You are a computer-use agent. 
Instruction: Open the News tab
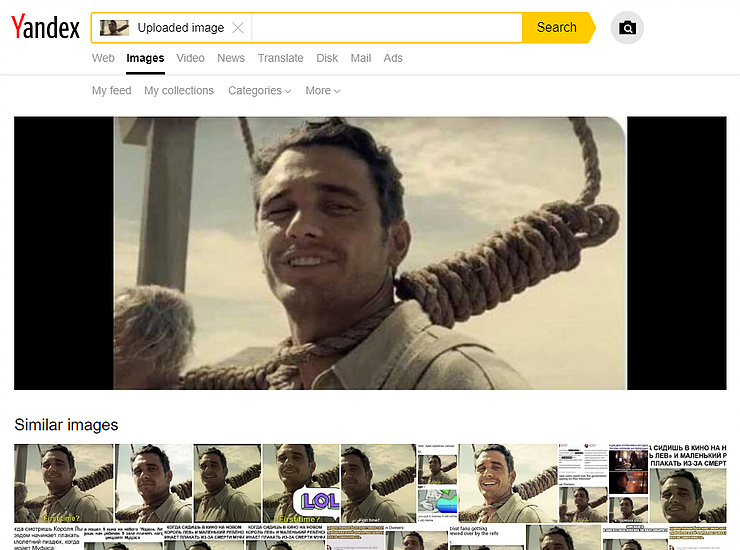[x=231, y=58]
